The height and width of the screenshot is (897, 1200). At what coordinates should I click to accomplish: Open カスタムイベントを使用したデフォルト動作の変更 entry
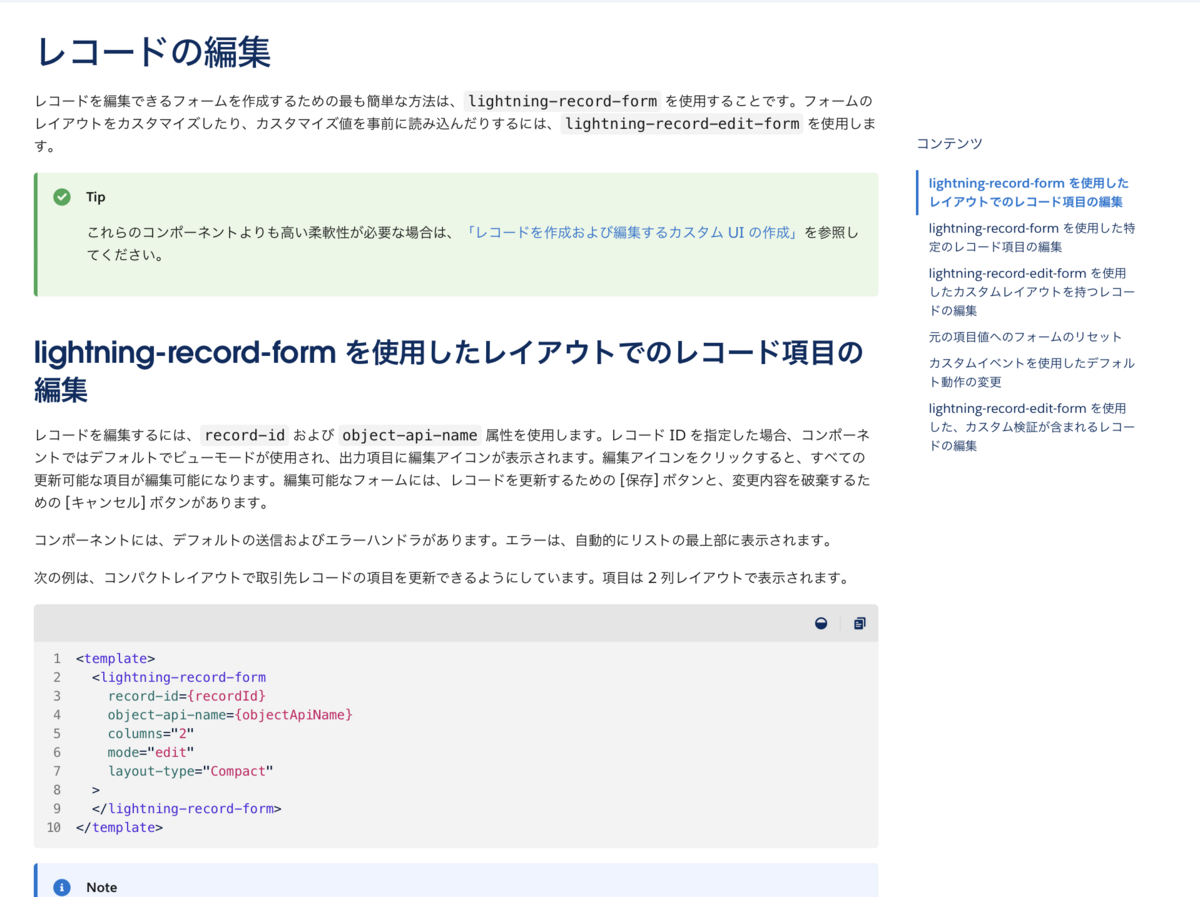(x=1030, y=372)
